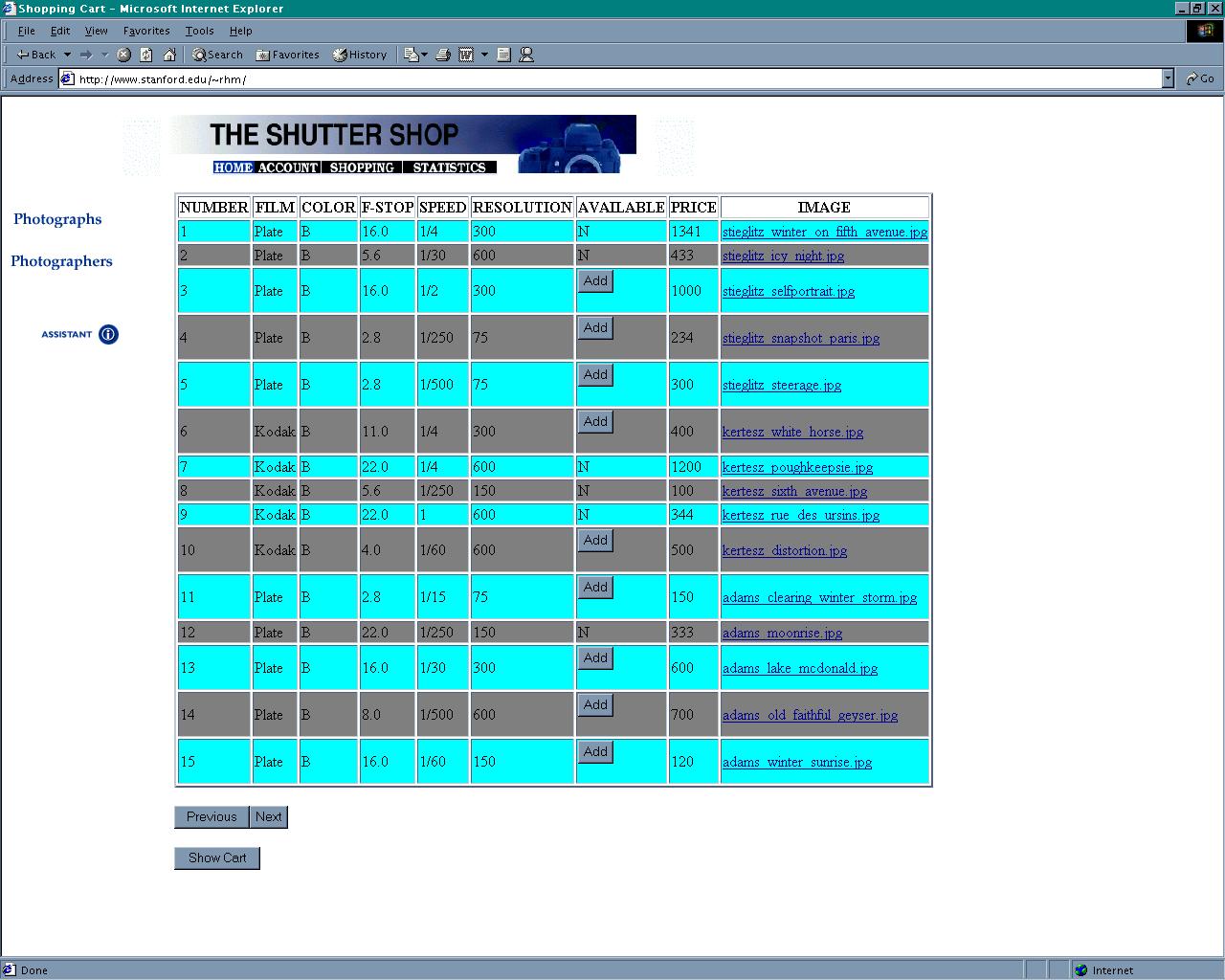Image resolution: width=1225 pixels, height=980 pixels.
Task: Open the Favorites menu in the menu bar
Action: pos(146,31)
